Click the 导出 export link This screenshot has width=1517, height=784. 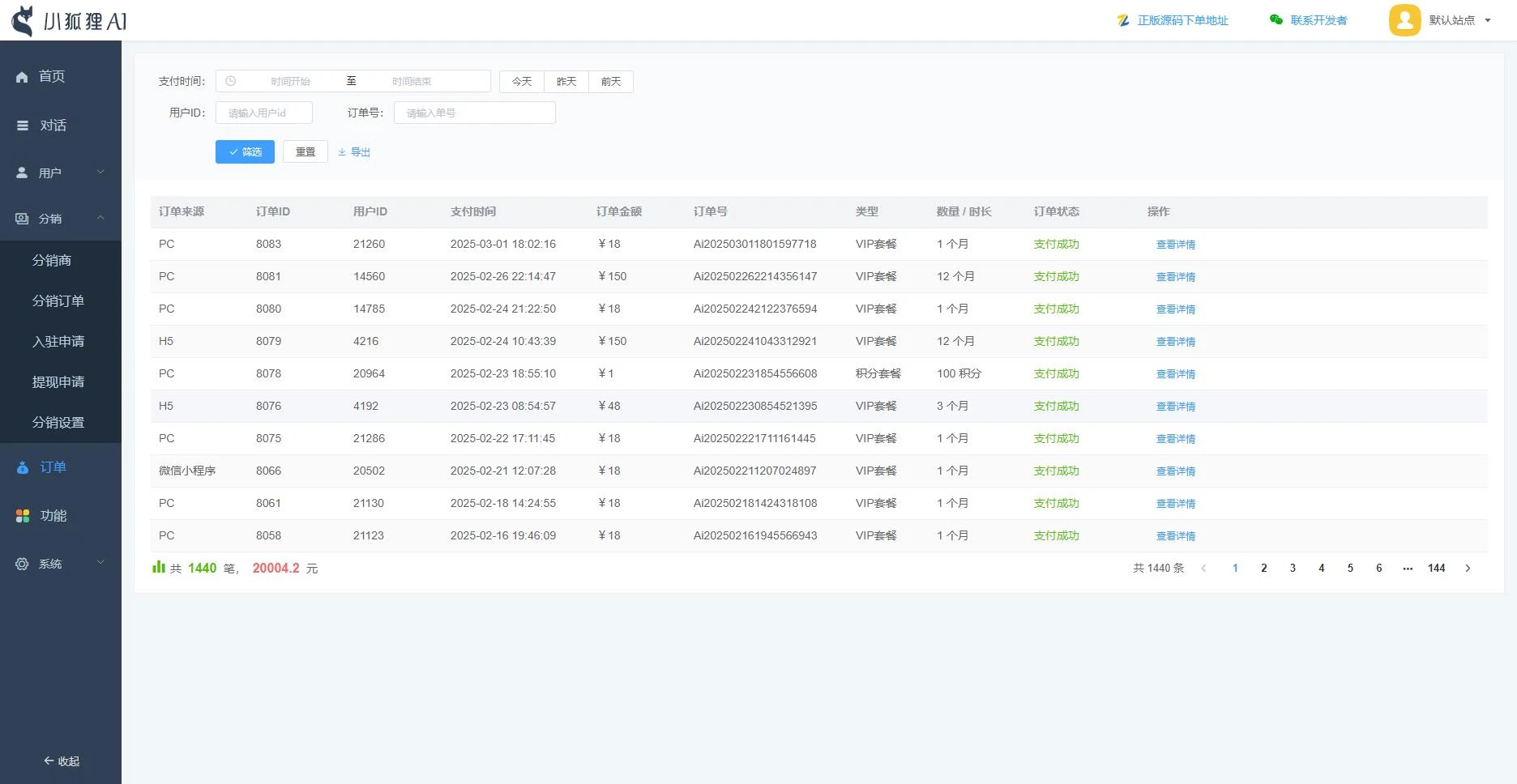coord(354,151)
